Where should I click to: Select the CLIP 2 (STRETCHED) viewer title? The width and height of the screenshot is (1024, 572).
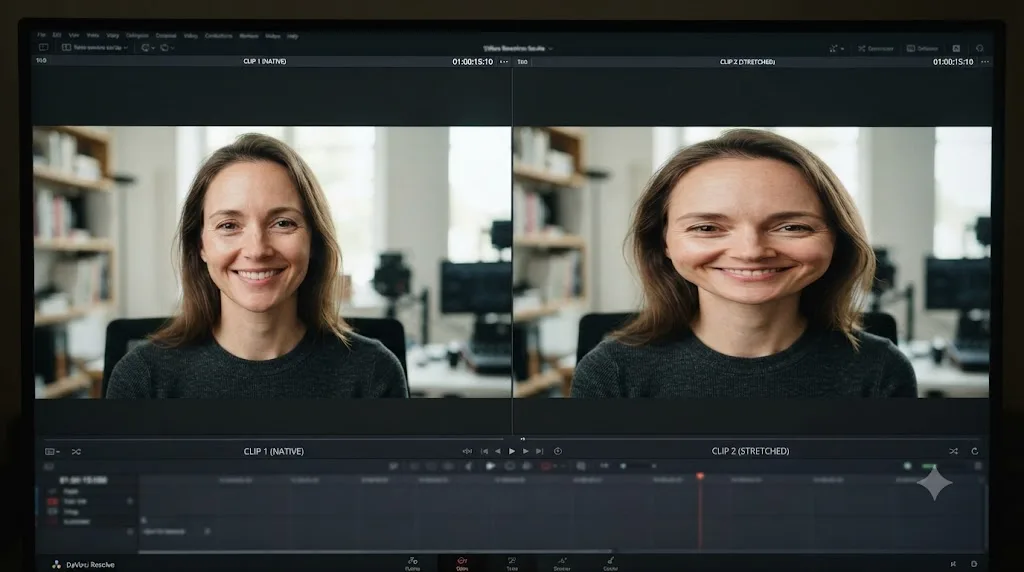click(x=747, y=62)
